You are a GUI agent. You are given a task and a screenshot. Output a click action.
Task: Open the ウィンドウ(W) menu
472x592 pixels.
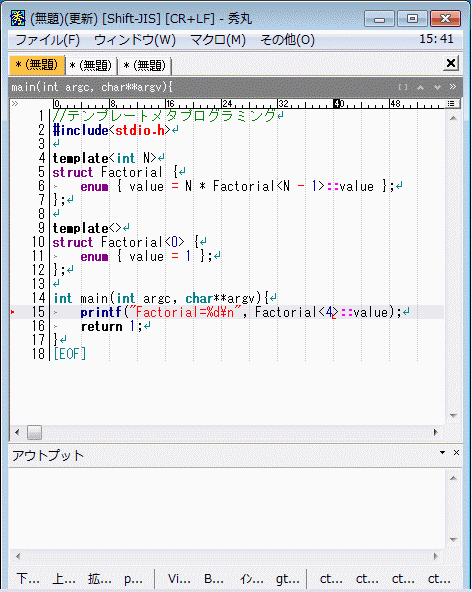[x=135, y=40]
